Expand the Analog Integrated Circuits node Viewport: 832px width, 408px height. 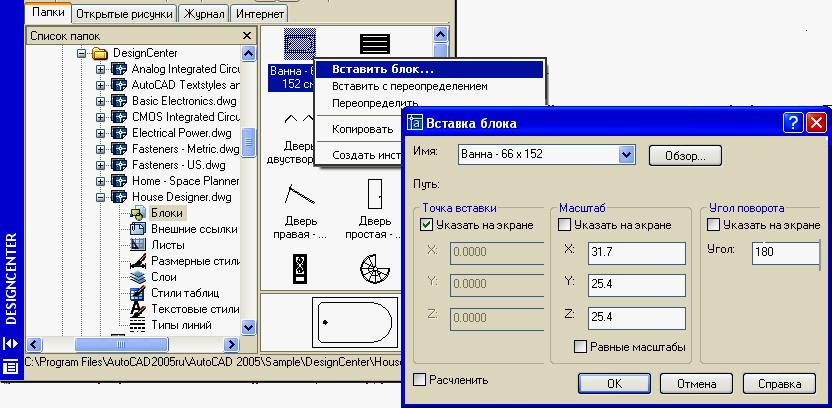coord(100,70)
